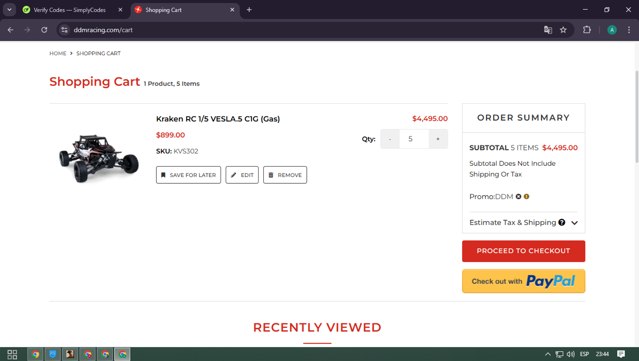Click the address bar URL
The height and width of the screenshot is (361, 639).
click(x=103, y=30)
